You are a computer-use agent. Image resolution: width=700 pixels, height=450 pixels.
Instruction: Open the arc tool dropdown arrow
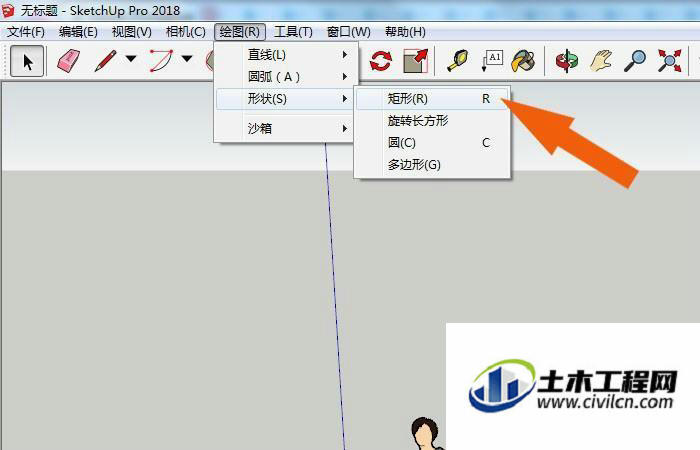click(187, 58)
